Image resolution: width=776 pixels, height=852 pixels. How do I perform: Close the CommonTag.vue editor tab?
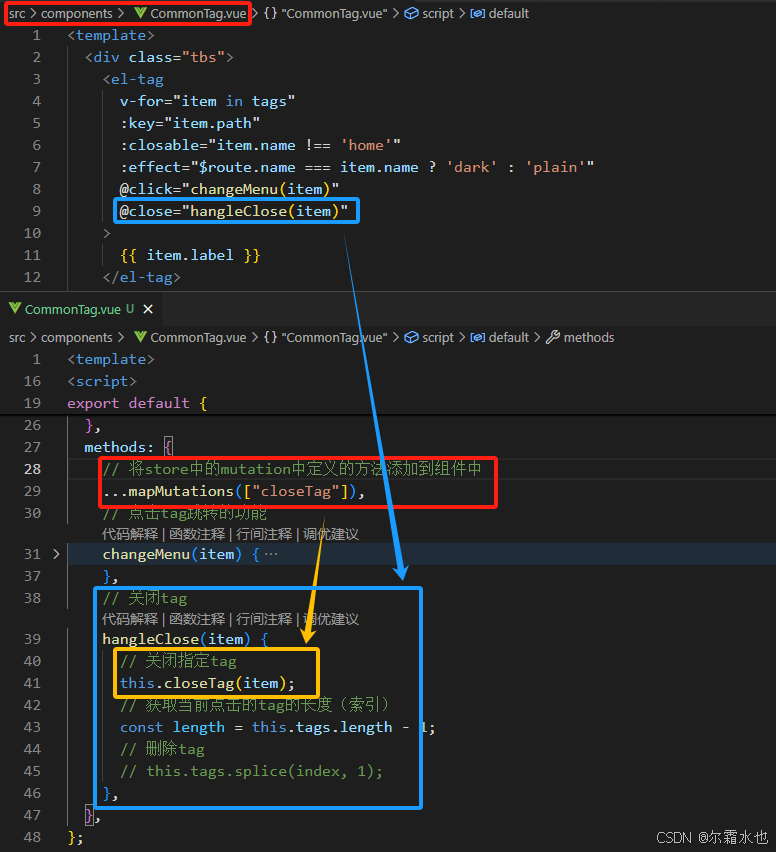tap(148, 309)
